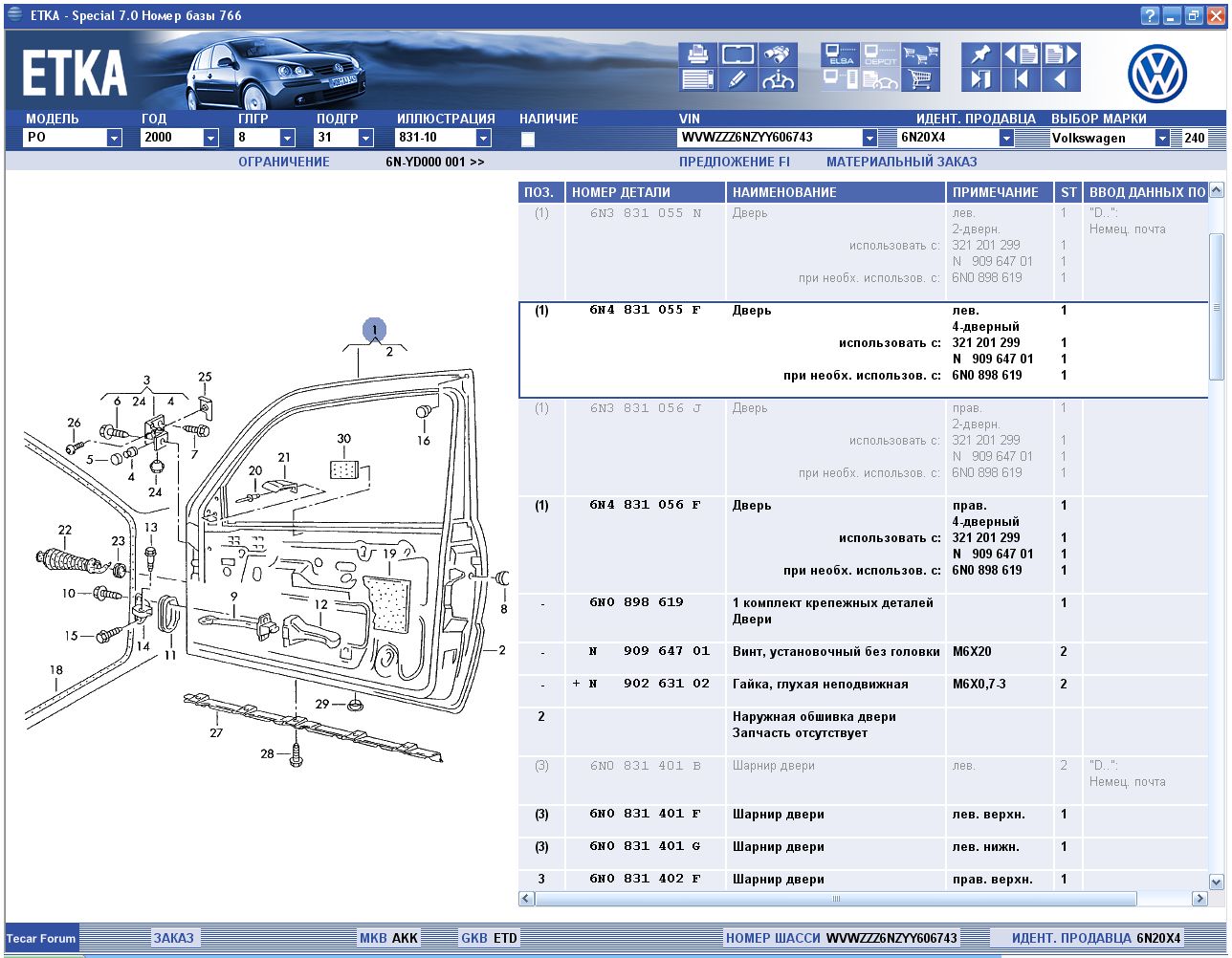The height and width of the screenshot is (958, 1232).
Task: Click MKB AKK in the status bar
Action: click(388, 938)
